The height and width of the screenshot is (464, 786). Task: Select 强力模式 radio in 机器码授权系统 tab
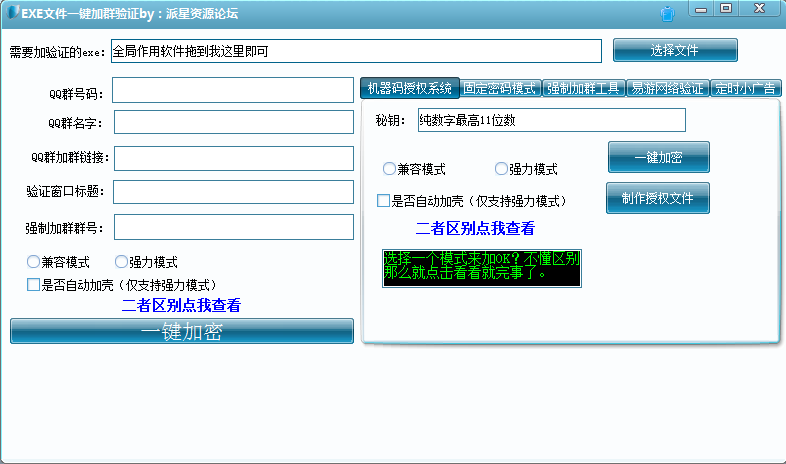click(x=501, y=168)
